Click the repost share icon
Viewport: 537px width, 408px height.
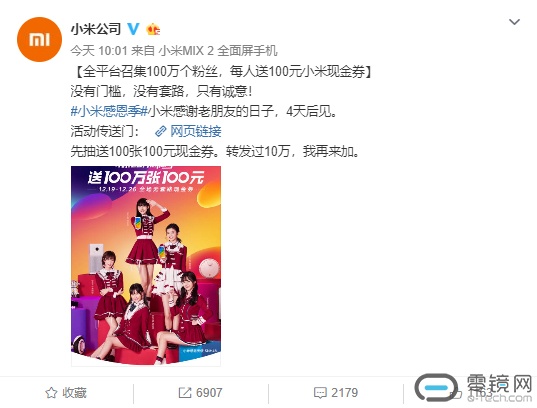185,393
